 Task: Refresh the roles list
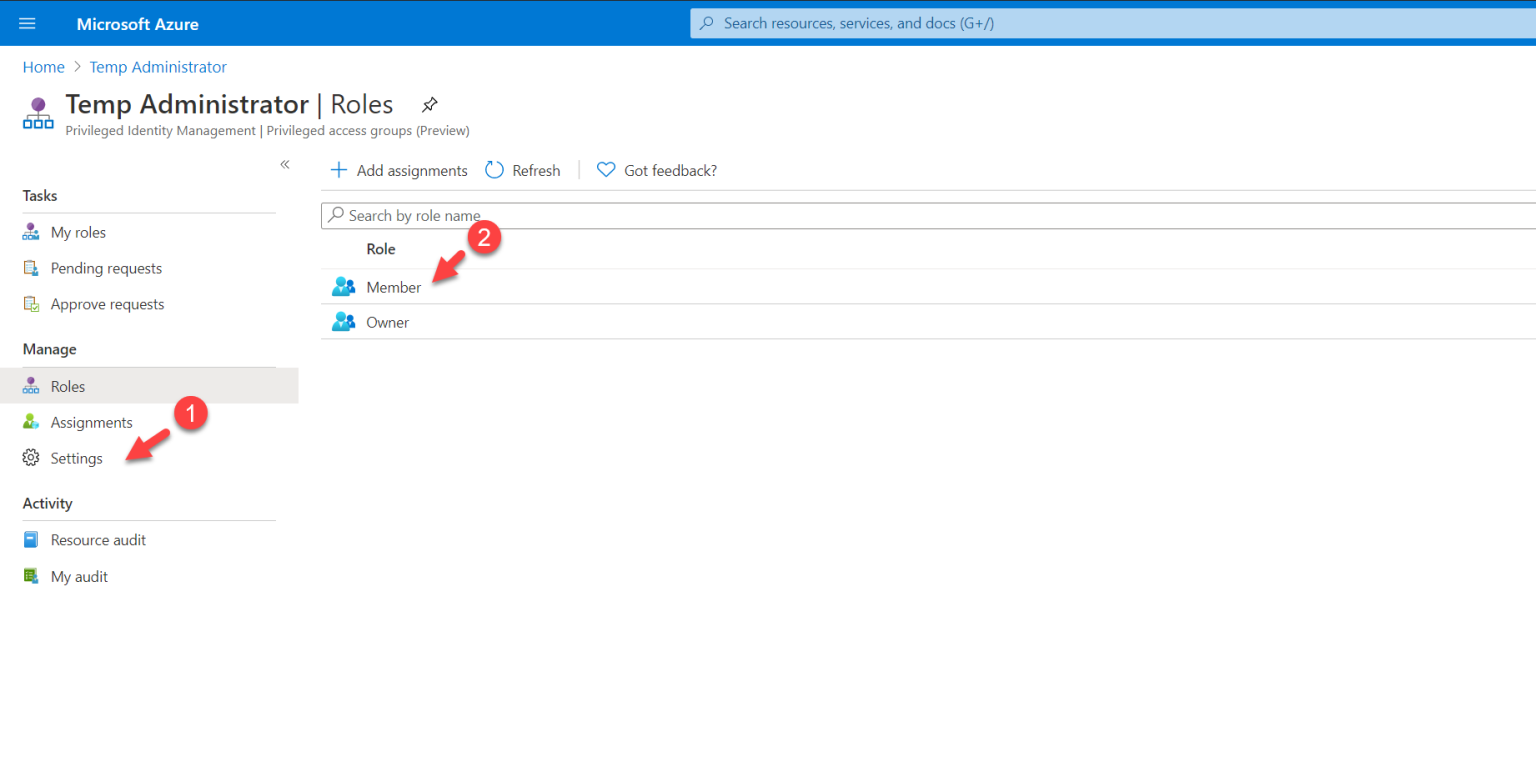coord(522,170)
